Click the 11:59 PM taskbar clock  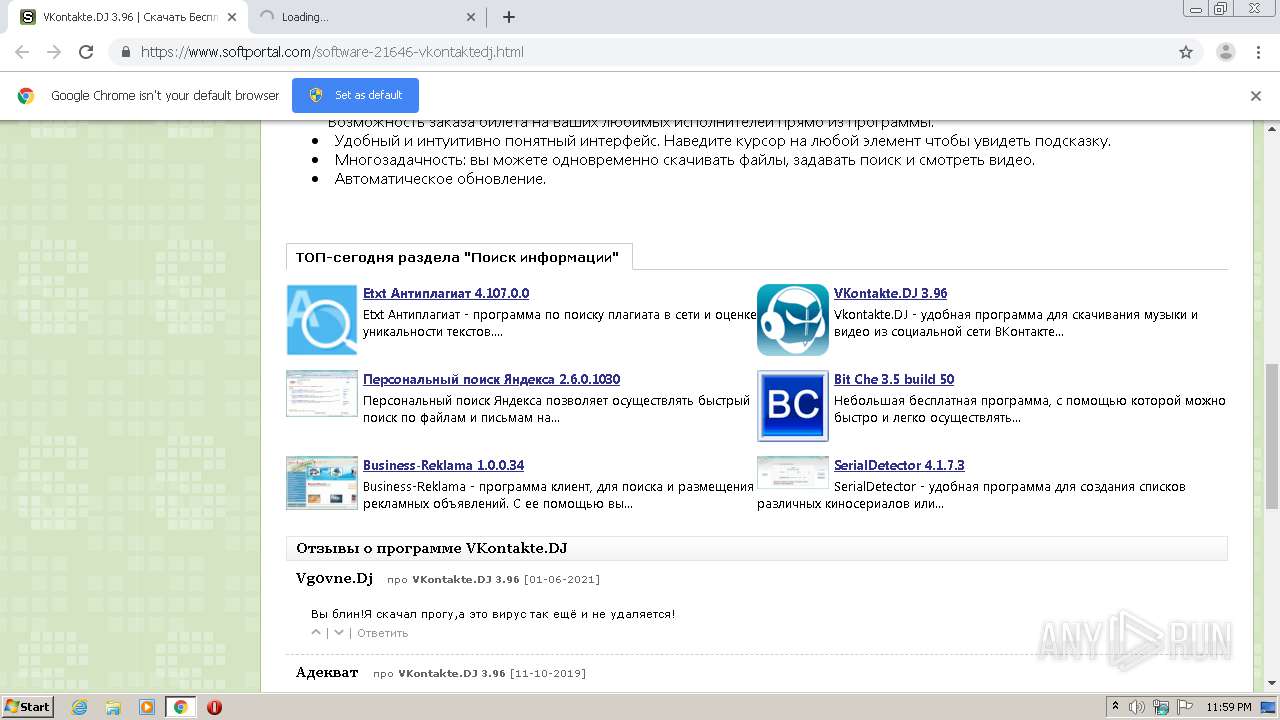click(1229, 707)
